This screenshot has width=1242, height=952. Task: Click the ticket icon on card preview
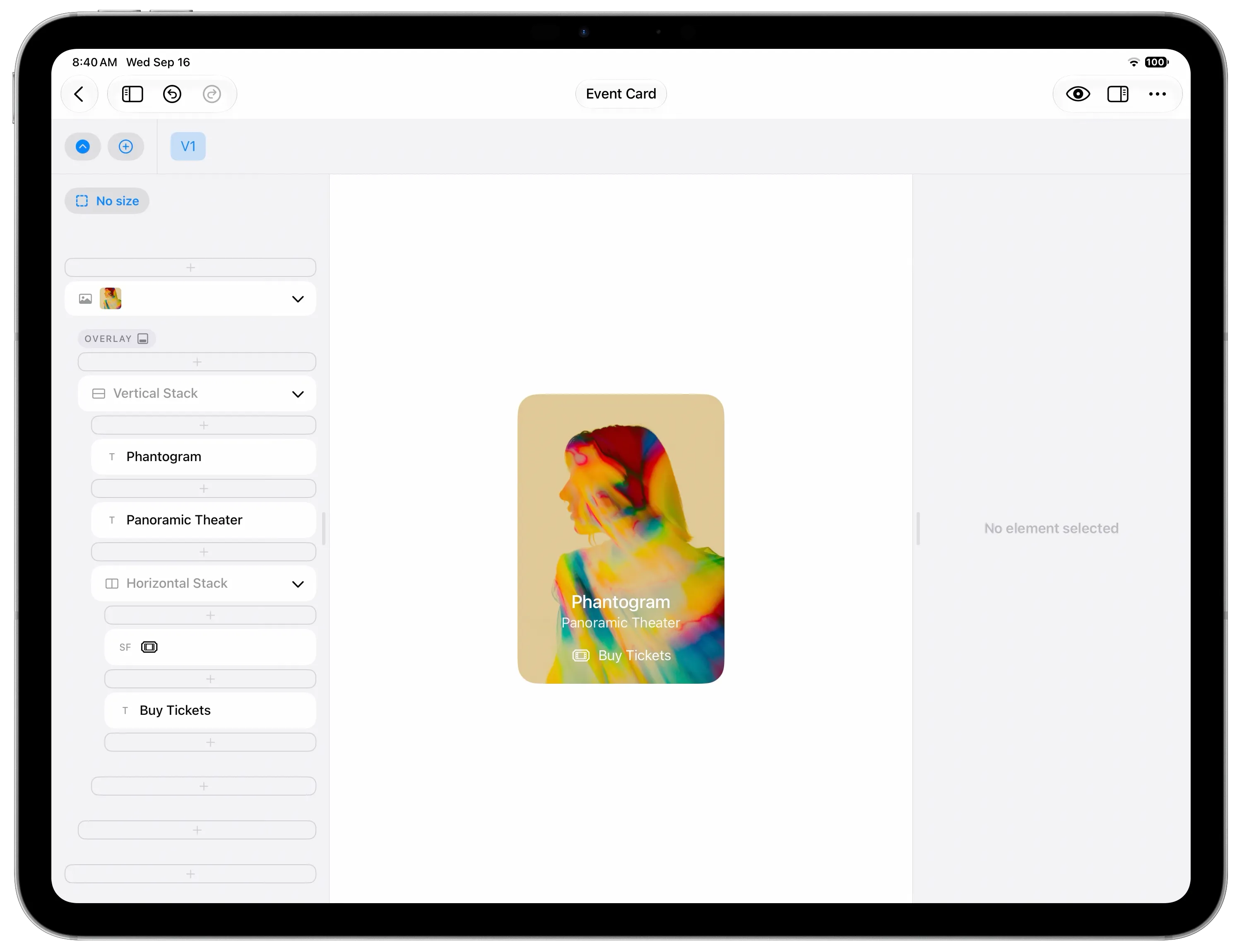581,656
